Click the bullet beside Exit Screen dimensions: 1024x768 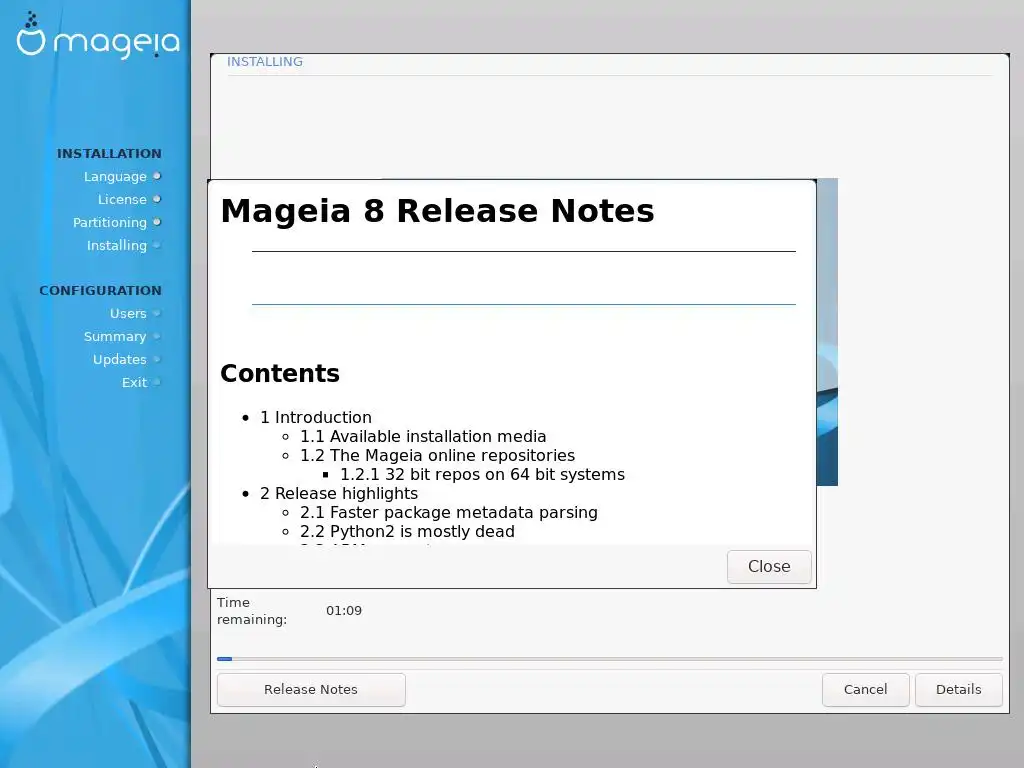tap(157, 382)
